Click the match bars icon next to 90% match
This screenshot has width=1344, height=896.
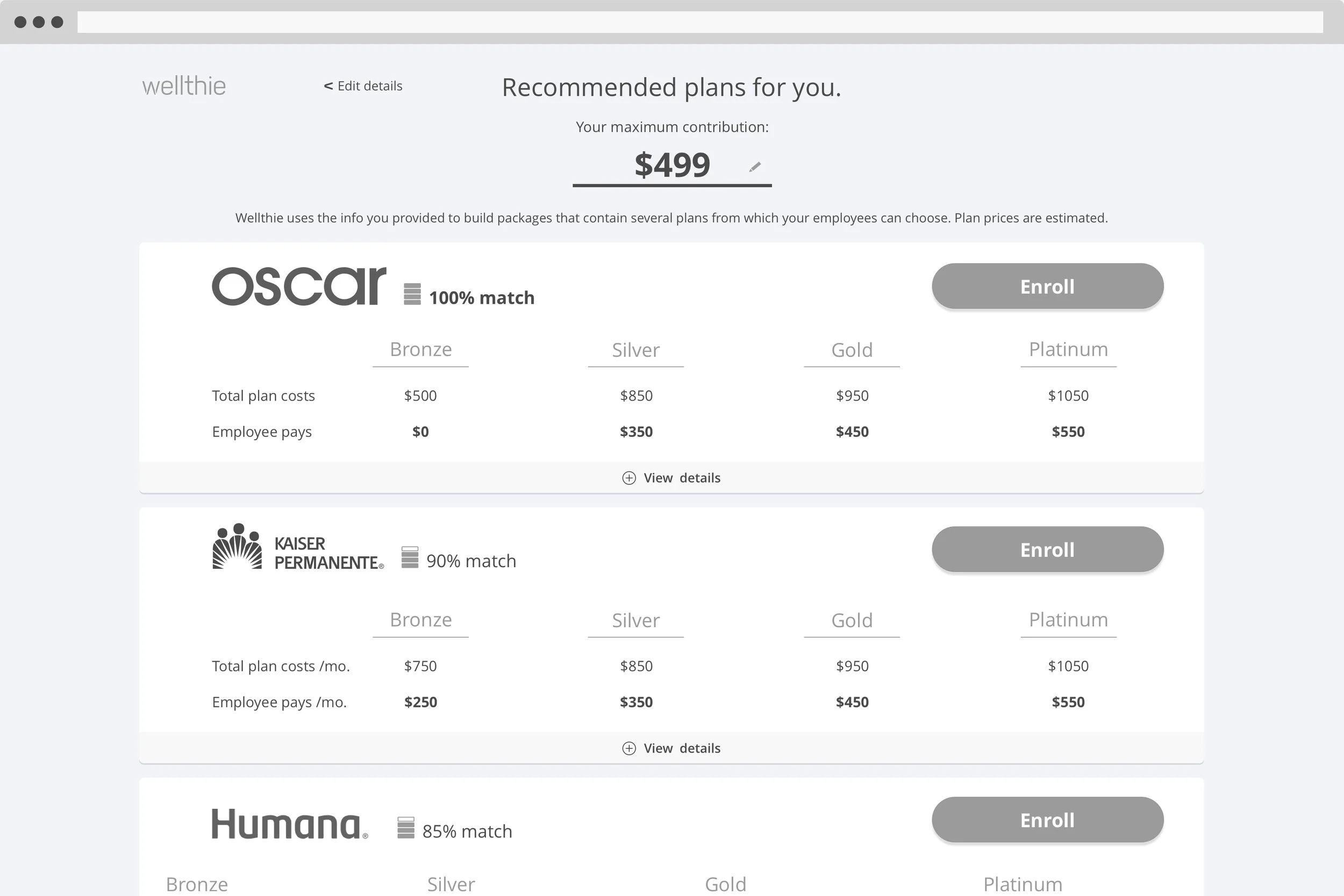[410, 557]
